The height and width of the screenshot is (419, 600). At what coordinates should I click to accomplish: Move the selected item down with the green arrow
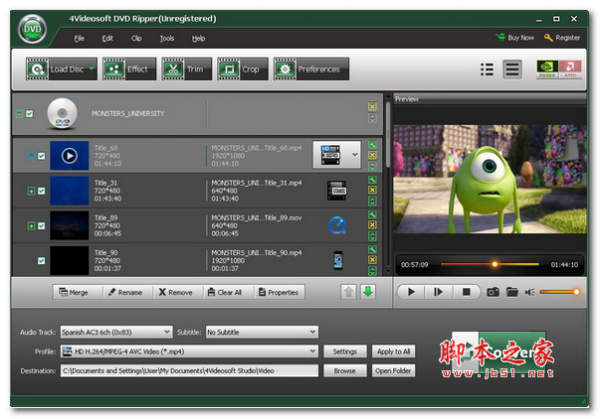pyautogui.click(x=367, y=292)
